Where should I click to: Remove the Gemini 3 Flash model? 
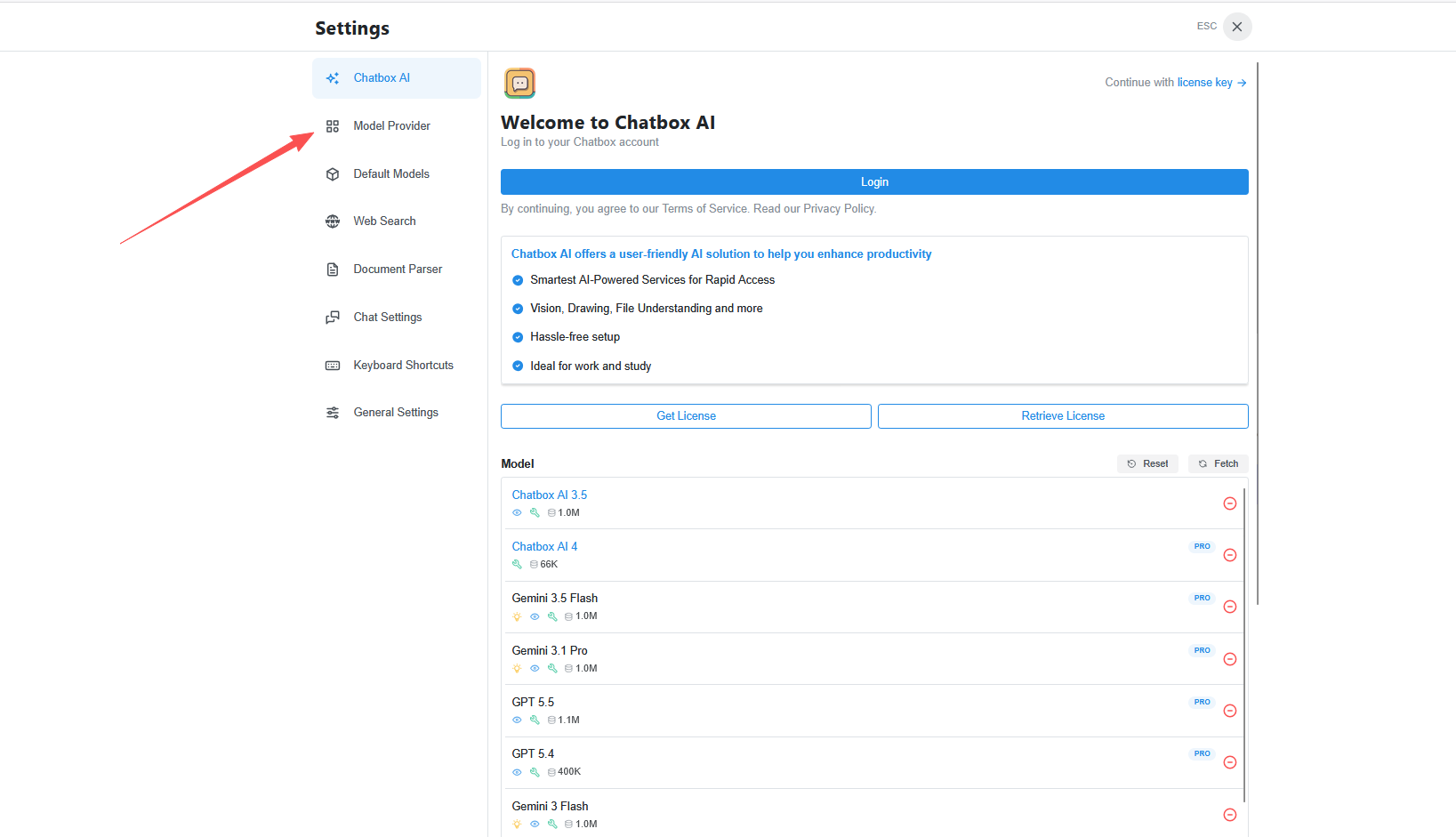tap(1230, 815)
